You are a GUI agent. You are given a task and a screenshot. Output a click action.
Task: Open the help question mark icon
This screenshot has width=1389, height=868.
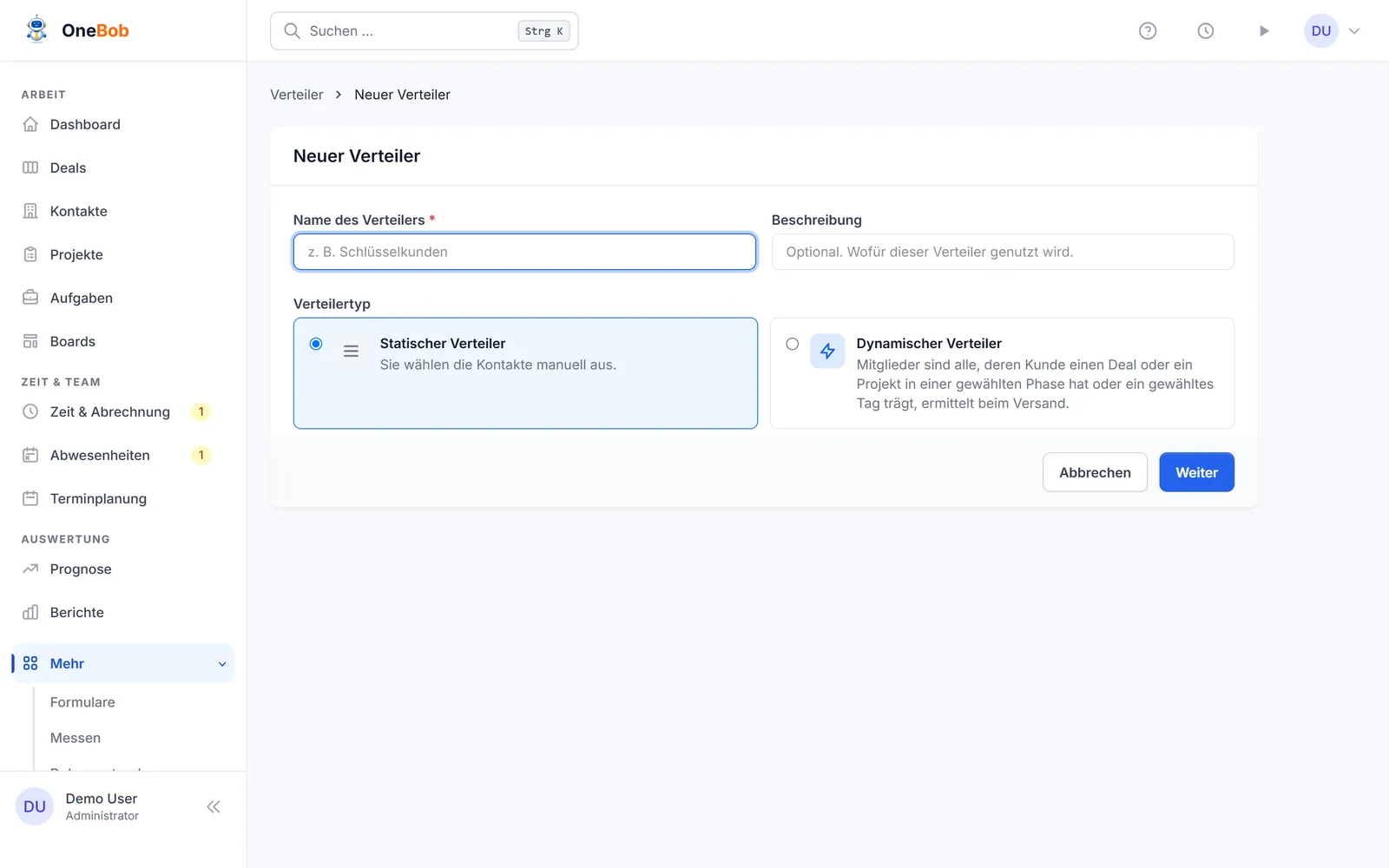[1148, 31]
